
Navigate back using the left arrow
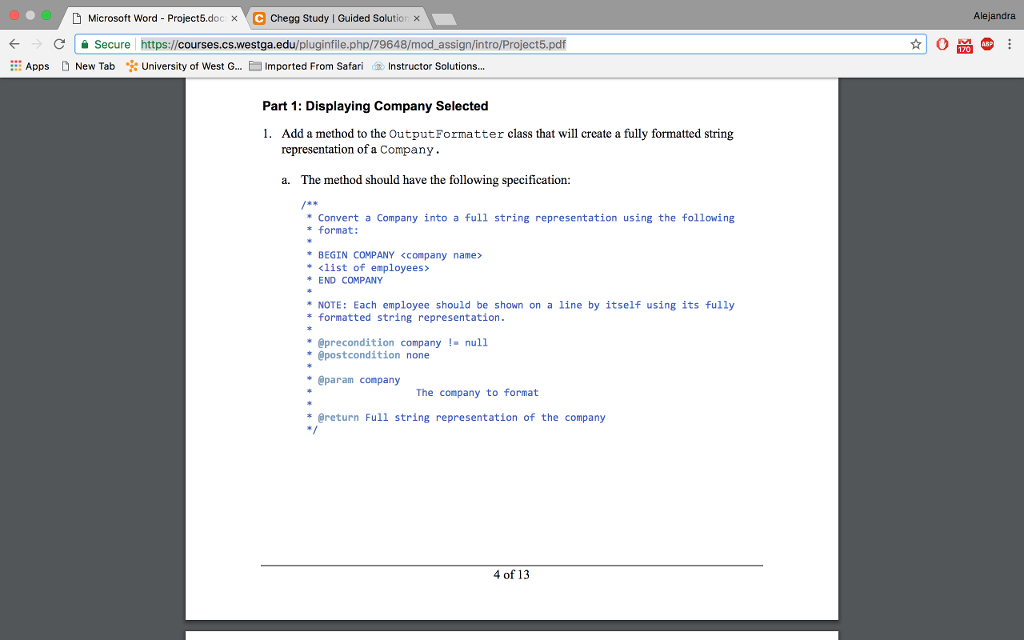pos(13,44)
